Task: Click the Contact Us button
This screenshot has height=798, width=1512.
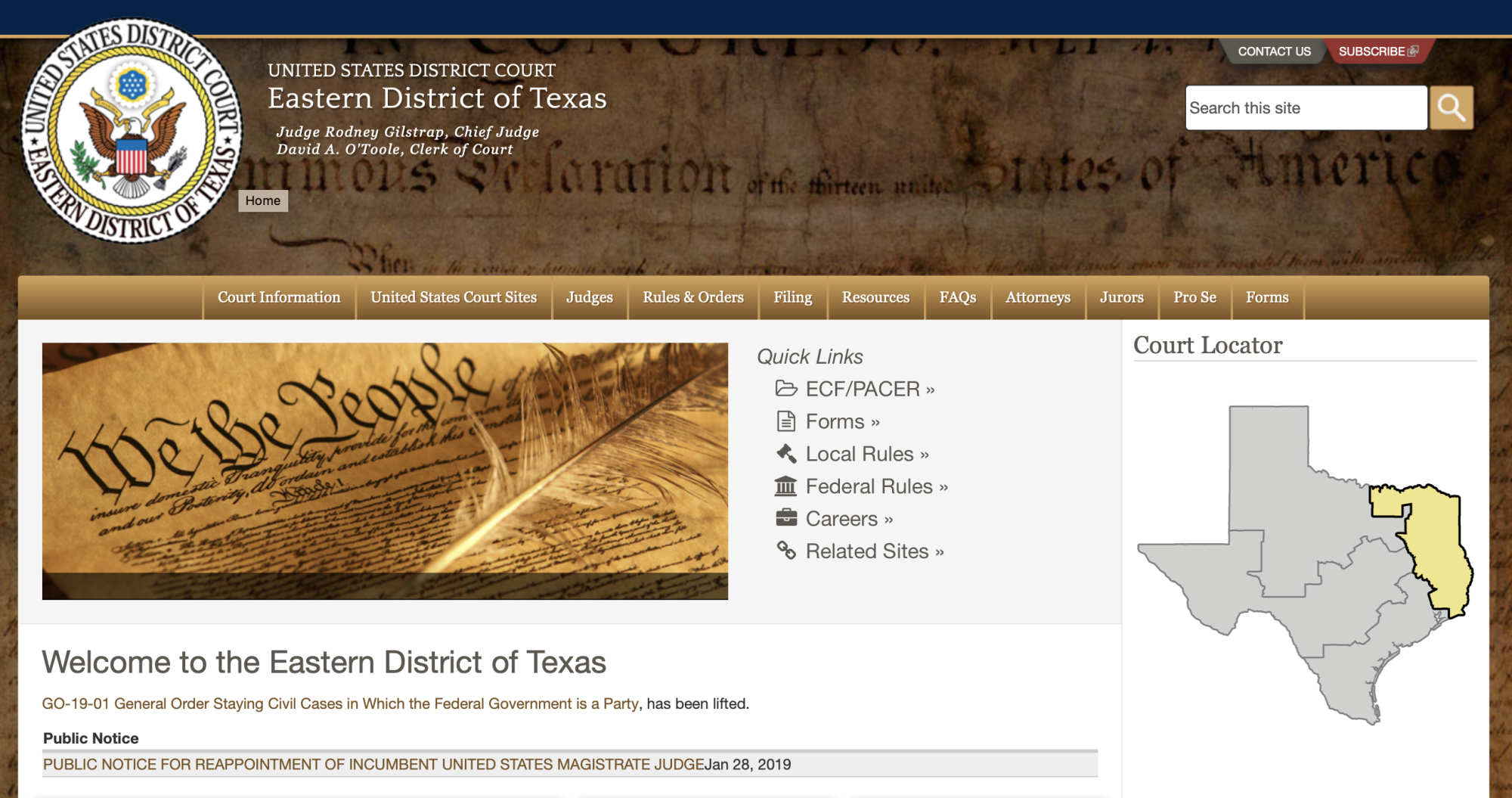Action: coord(1274,51)
